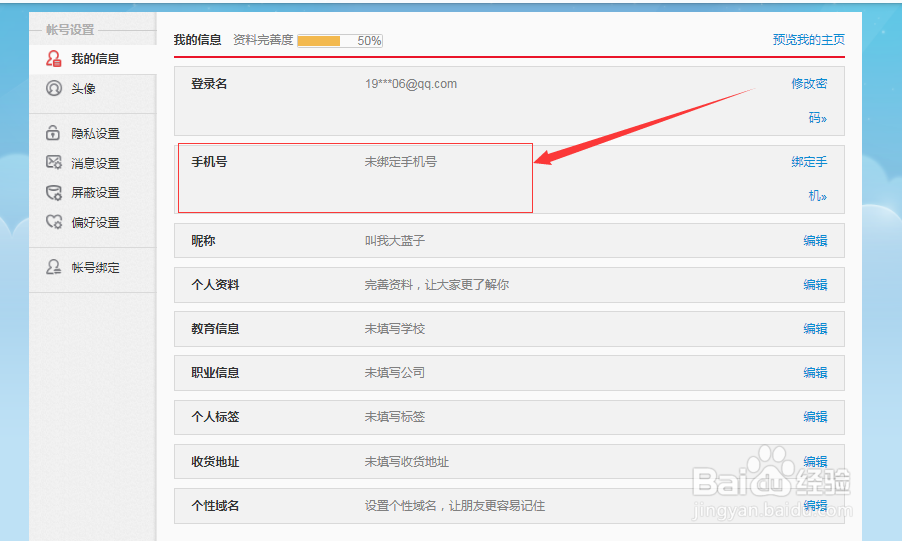902x541 pixels.
Task: Go to 偏好设置 section
Action: (93, 222)
